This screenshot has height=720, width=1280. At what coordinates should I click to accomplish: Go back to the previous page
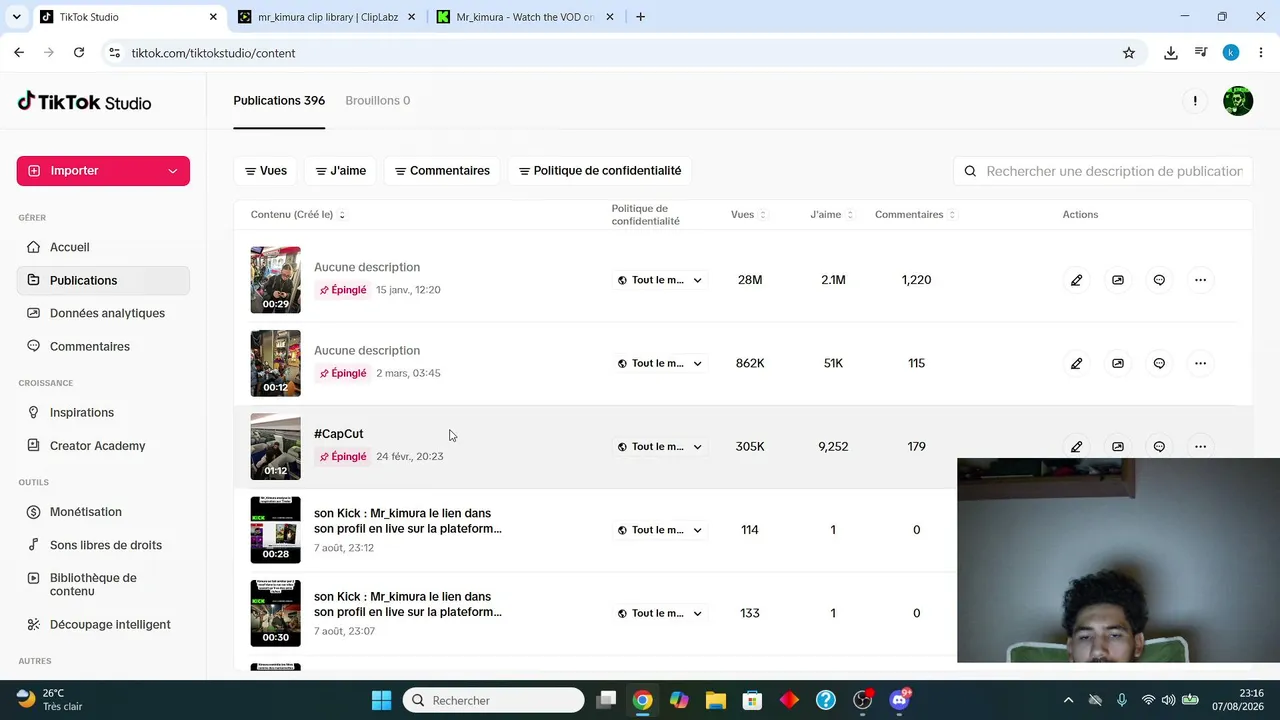[19, 53]
